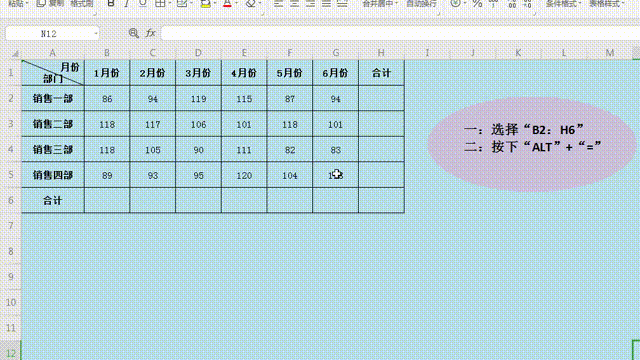Expand the 合并居中 merge dropdown
The height and width of the screenshot is (360, 640).
pyautogui.click(x=397, y=3)
